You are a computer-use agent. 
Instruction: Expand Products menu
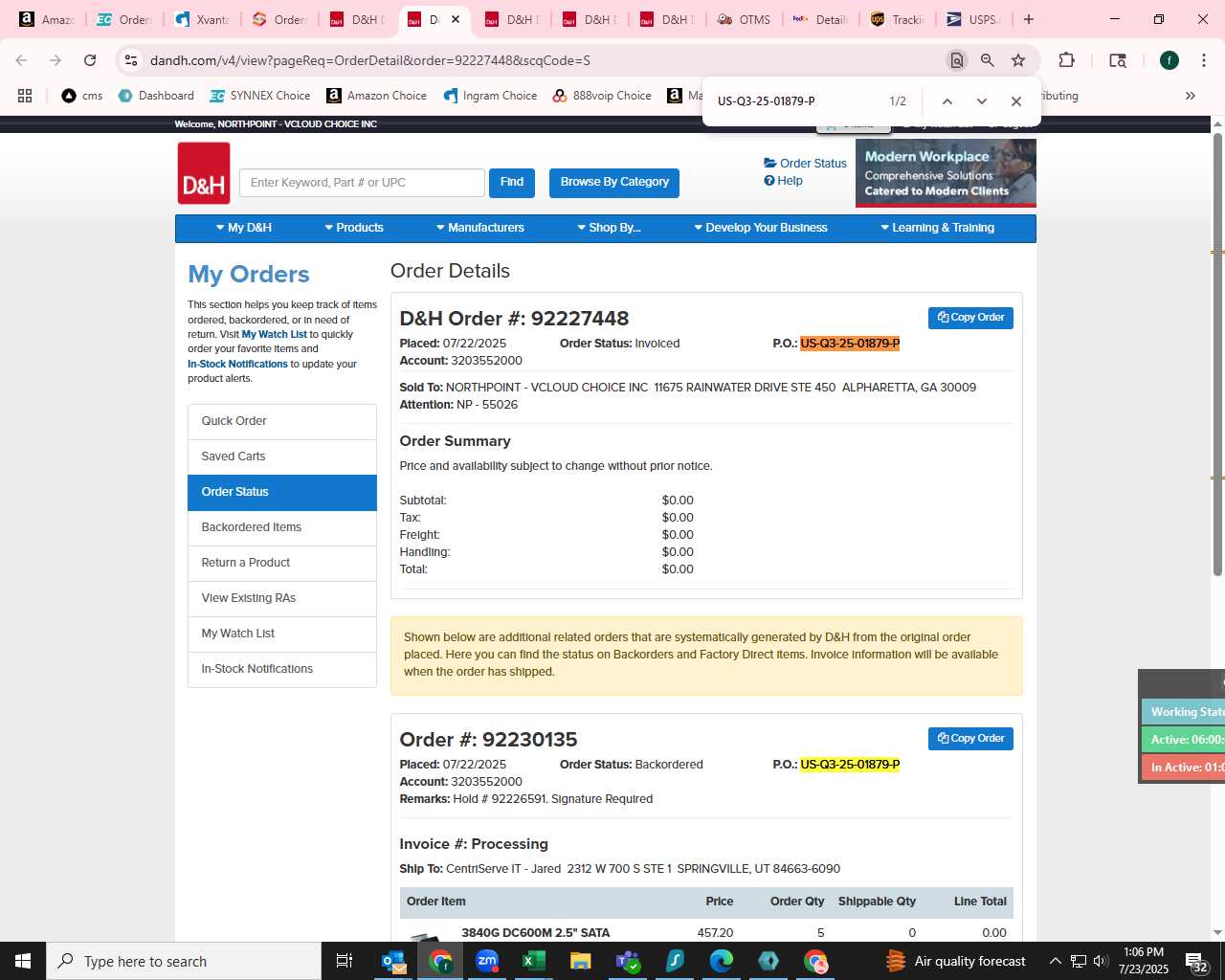[353, 228]
